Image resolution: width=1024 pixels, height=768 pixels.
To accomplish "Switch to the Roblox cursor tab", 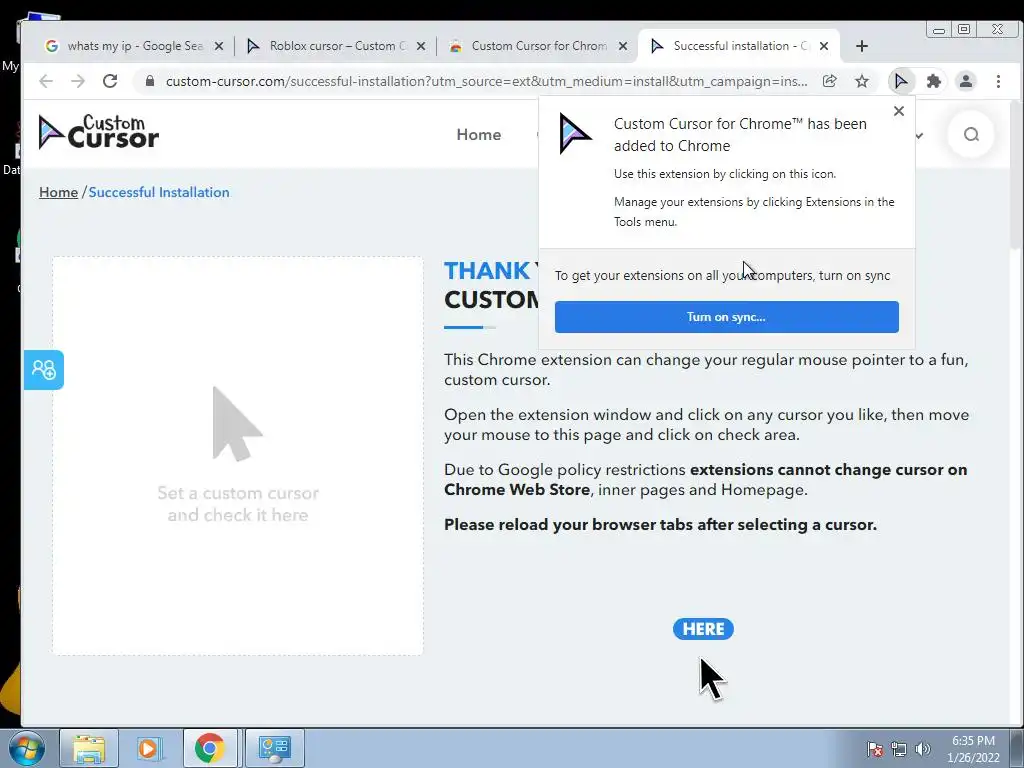I will point(335,46).
